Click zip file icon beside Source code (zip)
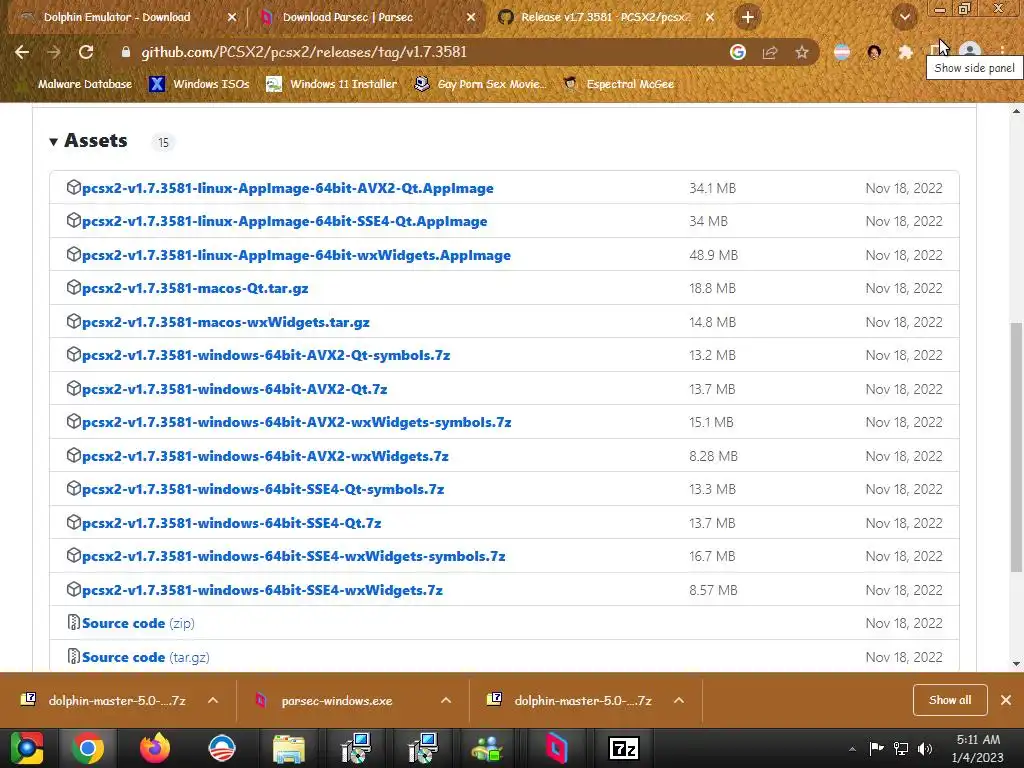The height and width of the screenshot is (768, 1024). pyautogui.click(x=74, y=622)
